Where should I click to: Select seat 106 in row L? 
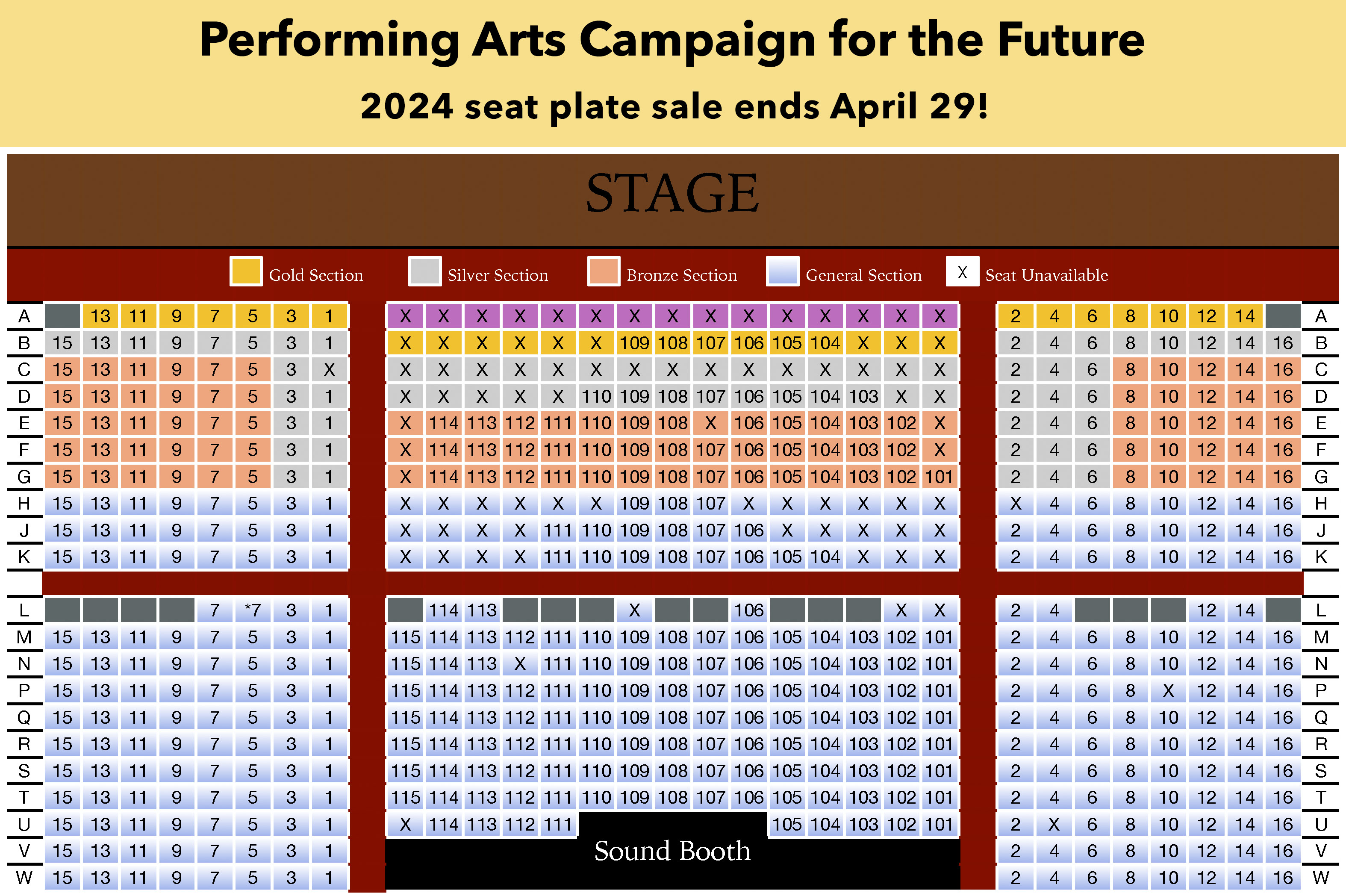click(748, 610)
